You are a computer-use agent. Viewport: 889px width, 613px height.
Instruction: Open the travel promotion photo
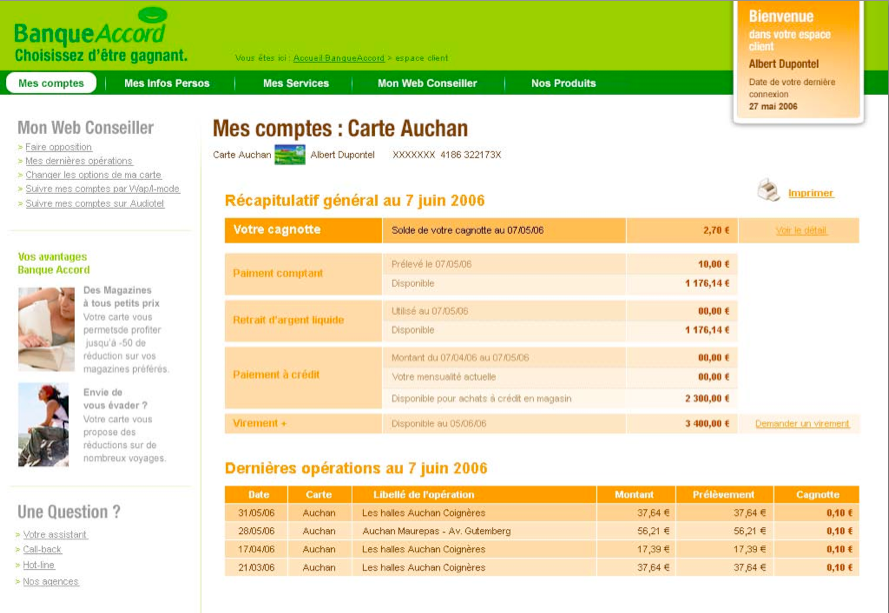pyautogui.click(x=44, y=425)
